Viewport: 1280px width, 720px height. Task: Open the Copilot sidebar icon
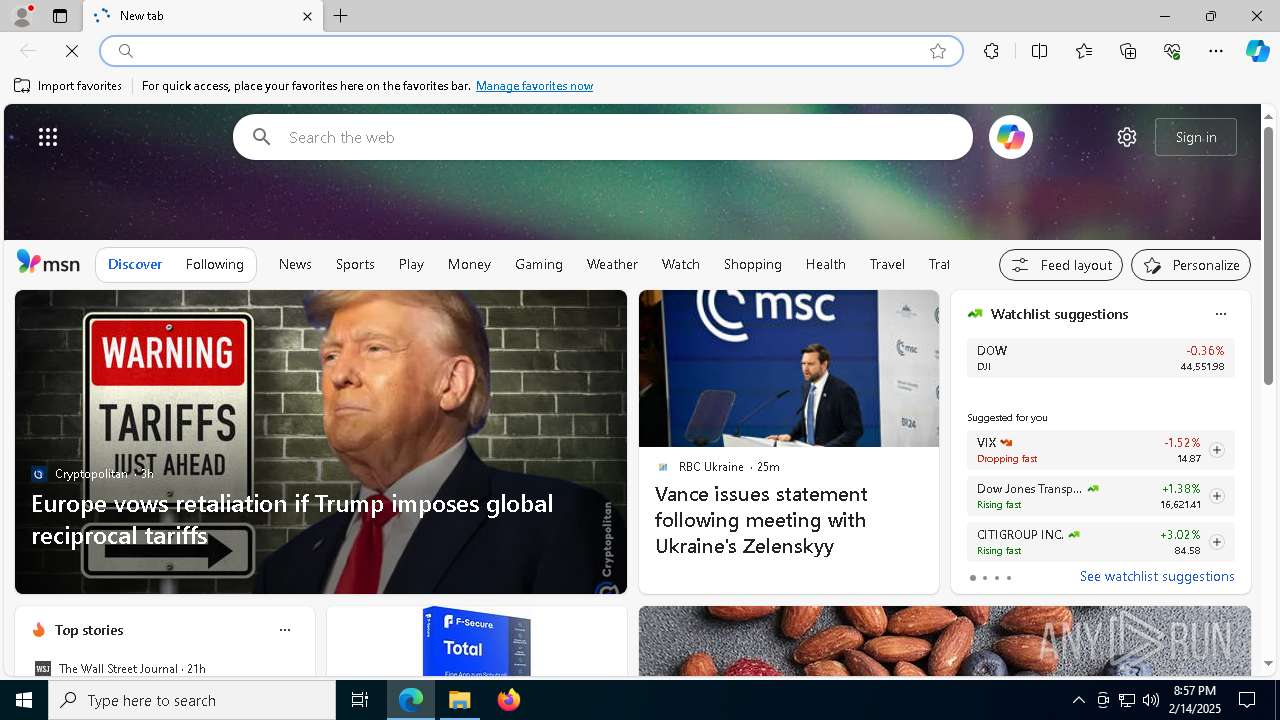click(x=1257, y=51)
